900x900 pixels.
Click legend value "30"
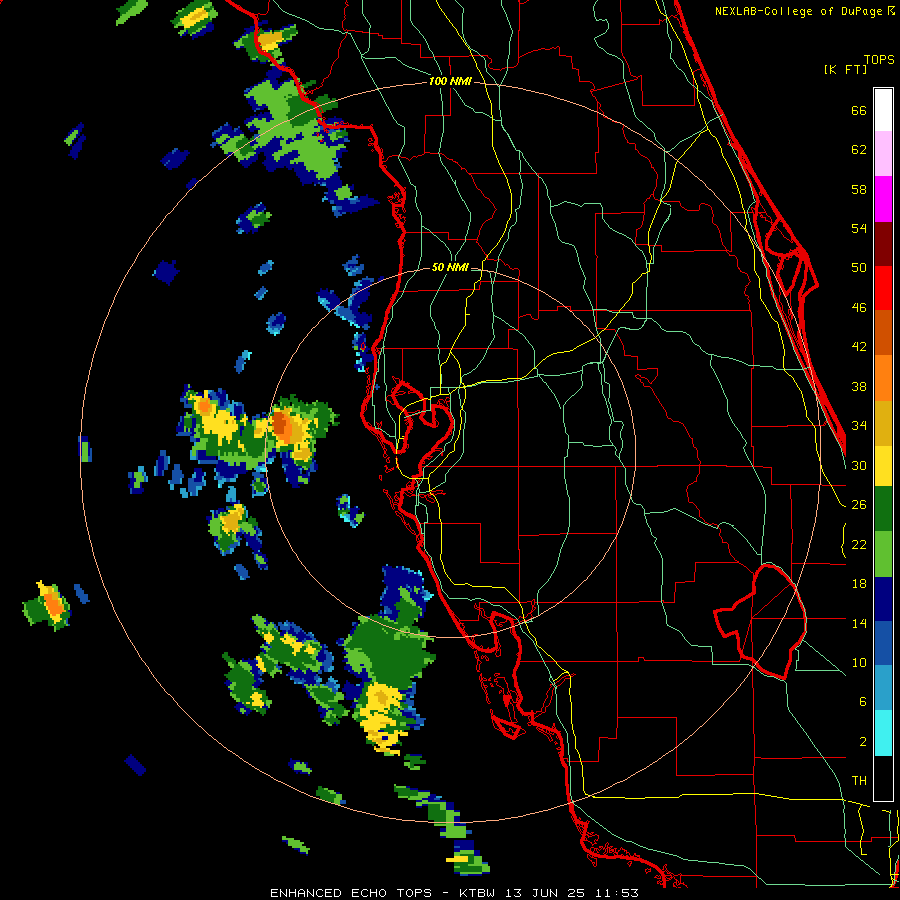(859, 465)
